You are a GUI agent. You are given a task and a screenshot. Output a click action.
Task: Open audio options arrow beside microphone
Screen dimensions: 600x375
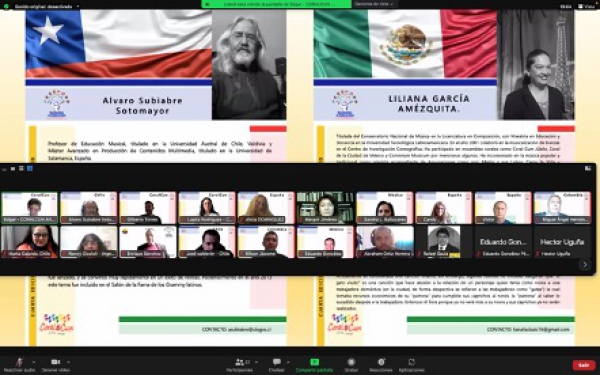pos(33,362)
